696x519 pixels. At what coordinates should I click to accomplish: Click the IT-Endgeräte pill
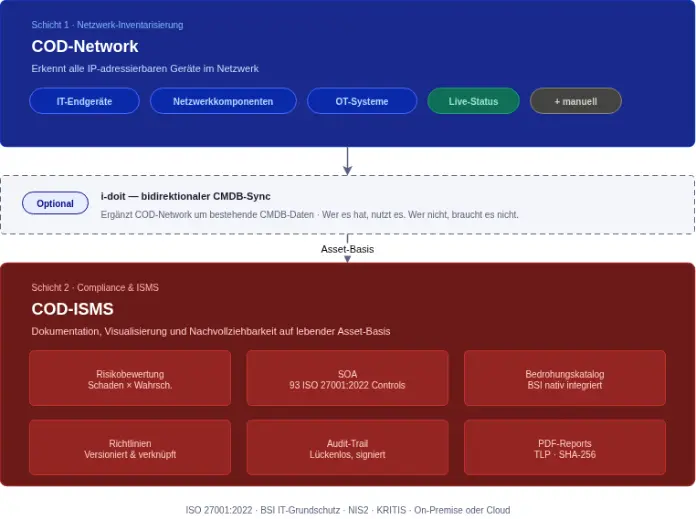[84, 101]
